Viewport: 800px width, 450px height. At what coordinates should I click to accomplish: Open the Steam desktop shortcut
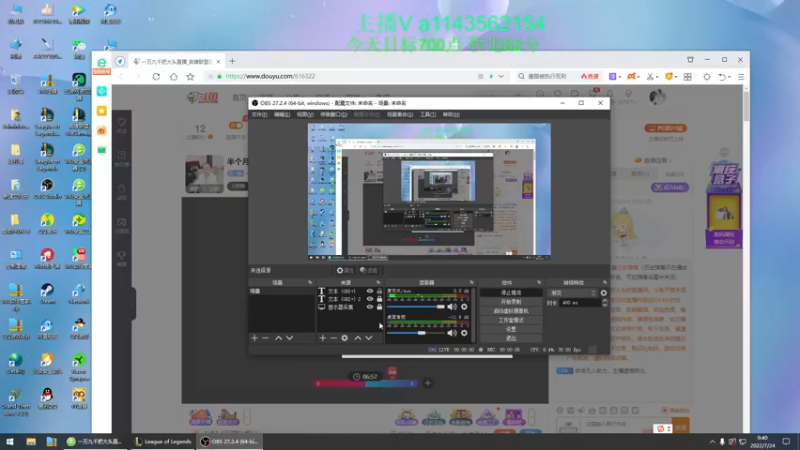point(47,294)
